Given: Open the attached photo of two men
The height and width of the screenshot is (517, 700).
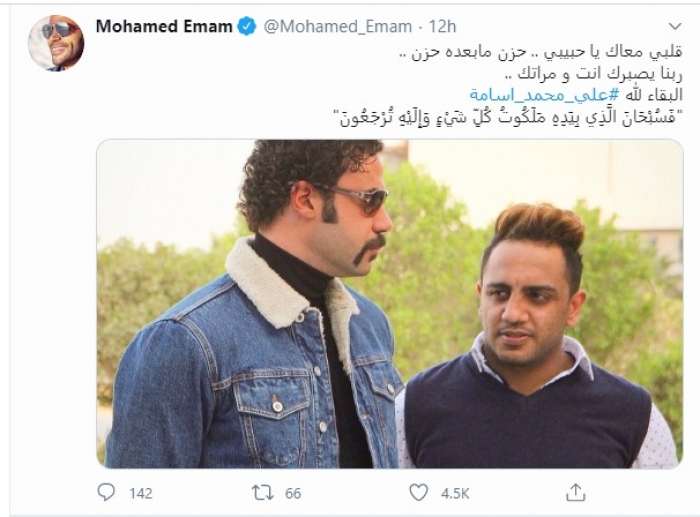Looking at the screenshot, I should click(x=390, y=304).
